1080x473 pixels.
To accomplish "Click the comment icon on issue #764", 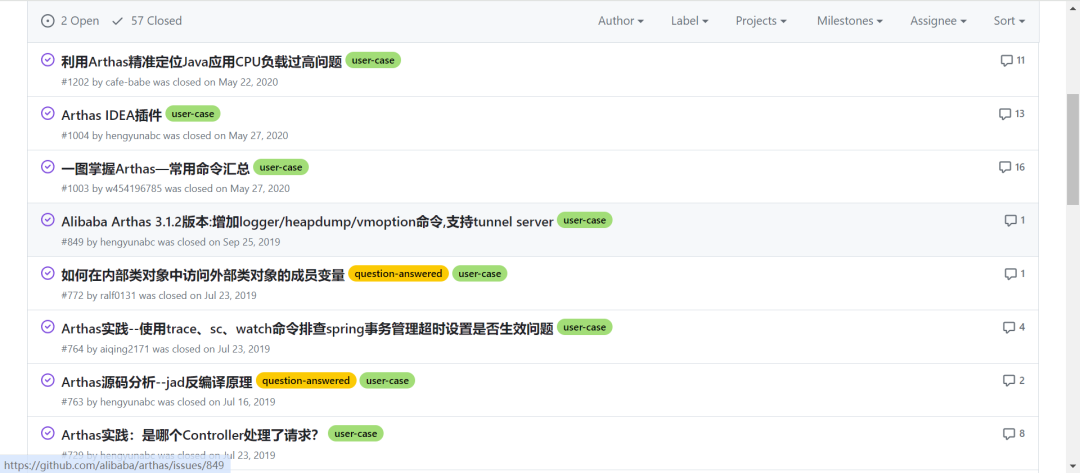I will (x=1009, y=327).
